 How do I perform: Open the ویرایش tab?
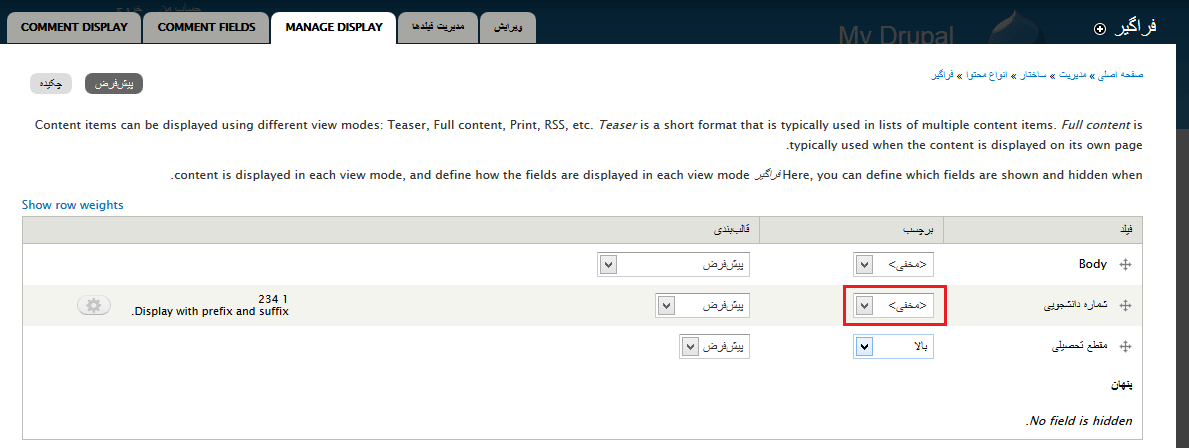(x=508, y=27)
